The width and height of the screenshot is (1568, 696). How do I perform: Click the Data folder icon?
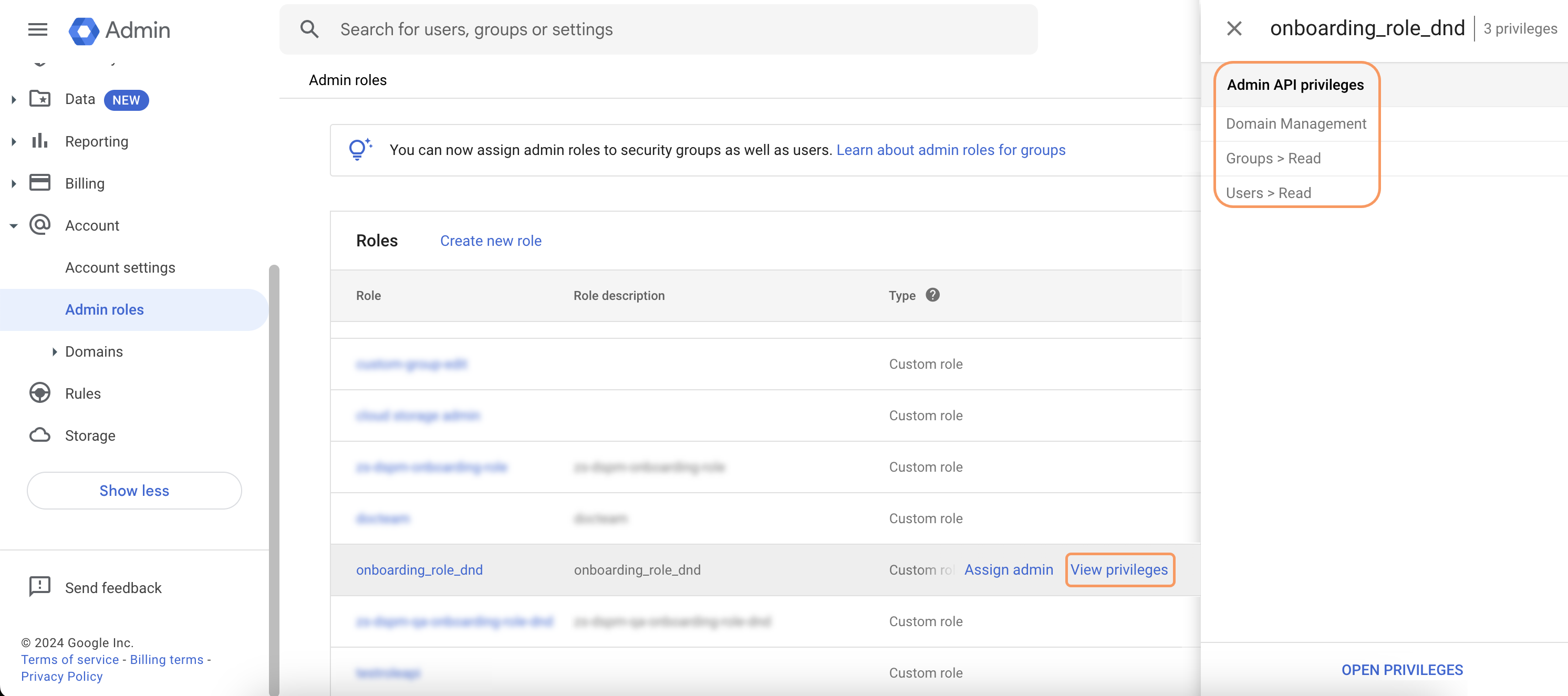coord(39,99)
